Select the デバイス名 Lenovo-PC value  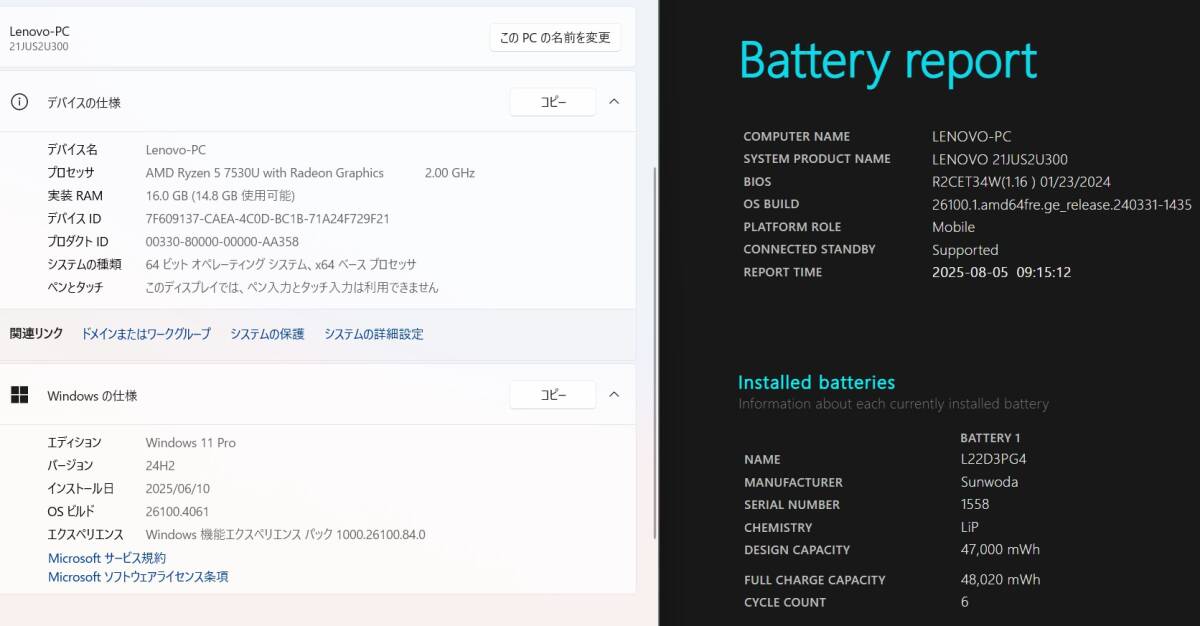pyautogui.click(x=176, y=150)
